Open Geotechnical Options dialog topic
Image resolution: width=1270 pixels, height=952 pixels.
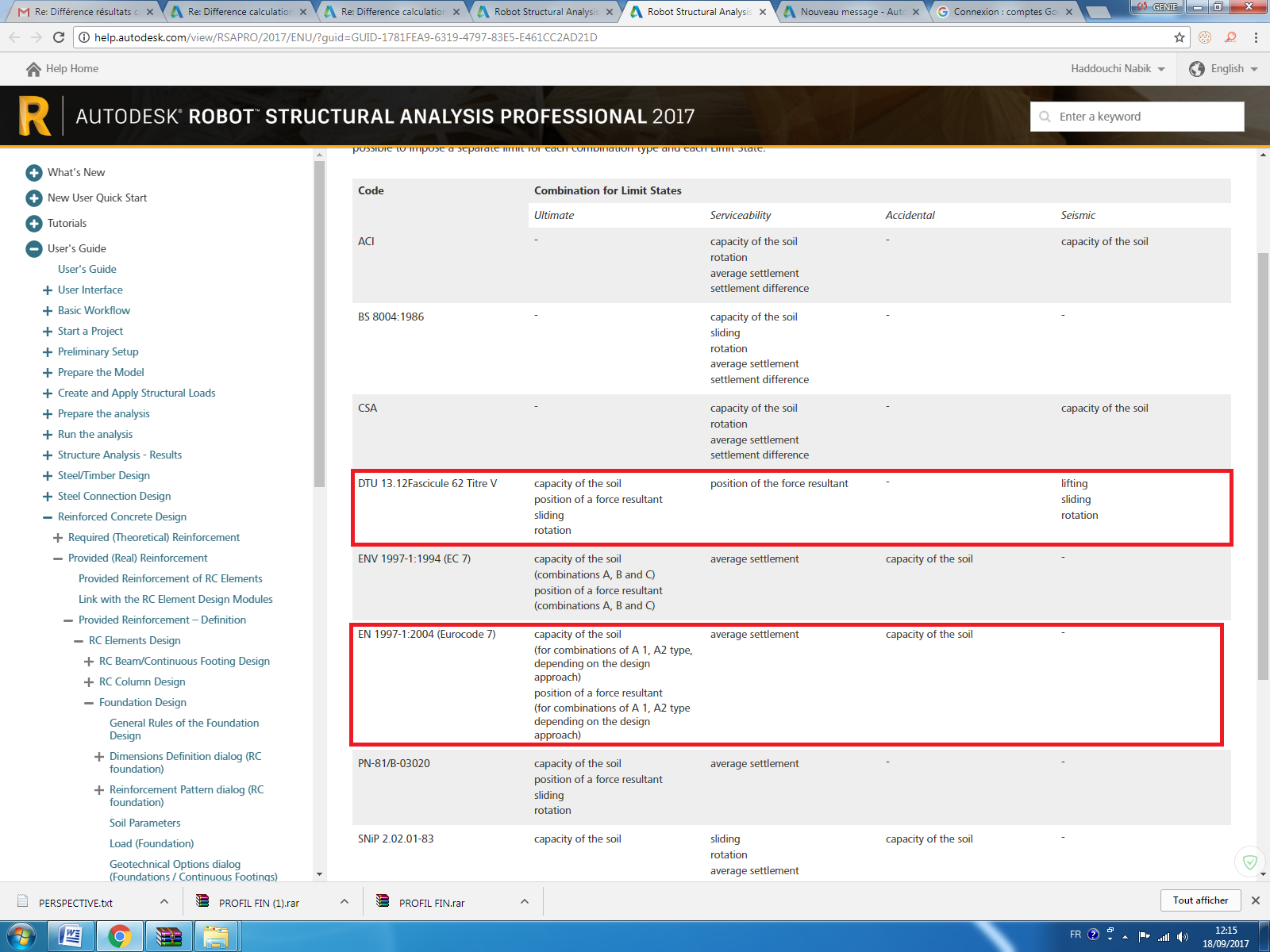click(194, 870)
